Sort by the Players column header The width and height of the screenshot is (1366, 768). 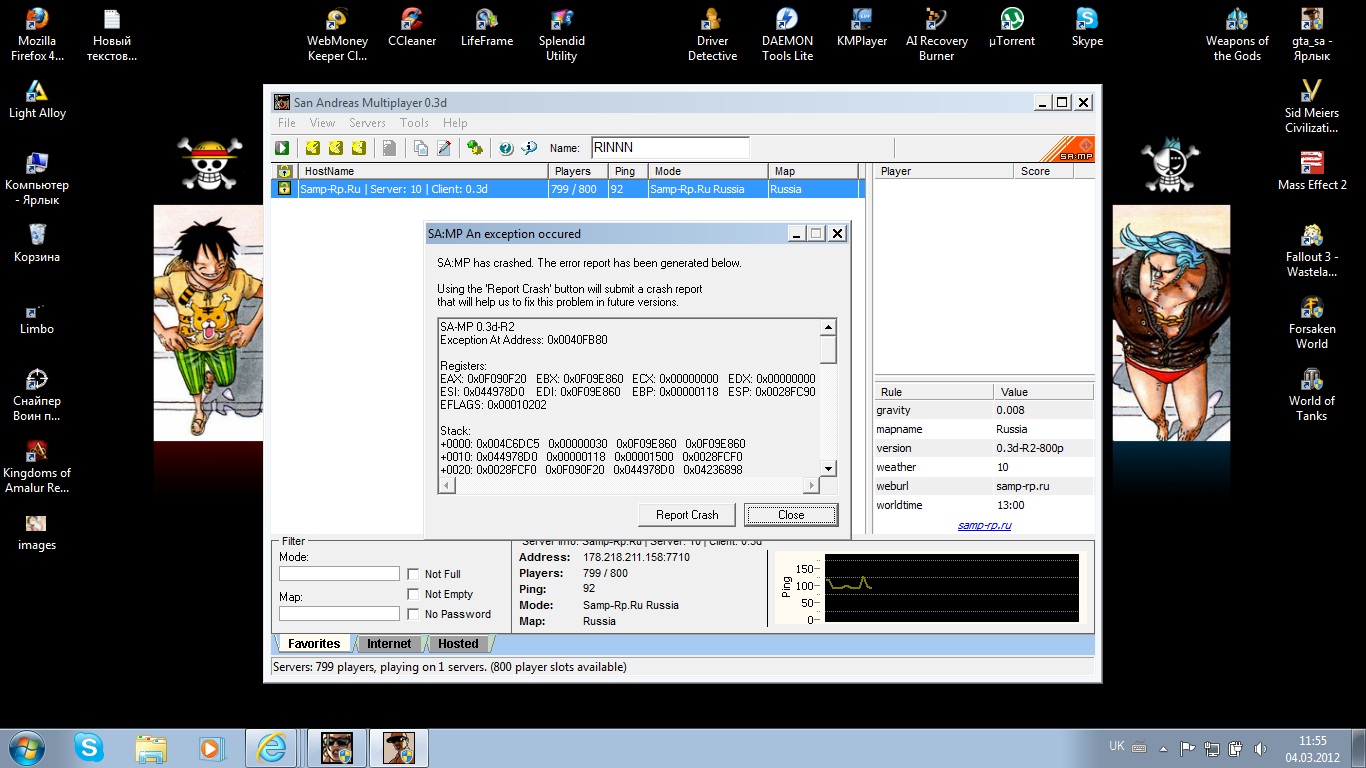(x=578, y=171)
